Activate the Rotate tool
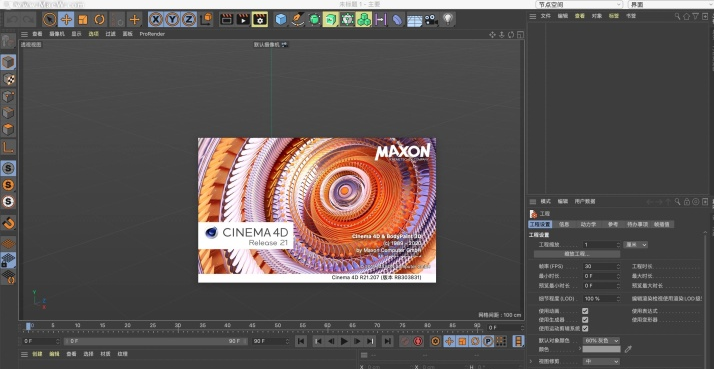Screen dimensions: 714x369 click(x=100, y=20)
